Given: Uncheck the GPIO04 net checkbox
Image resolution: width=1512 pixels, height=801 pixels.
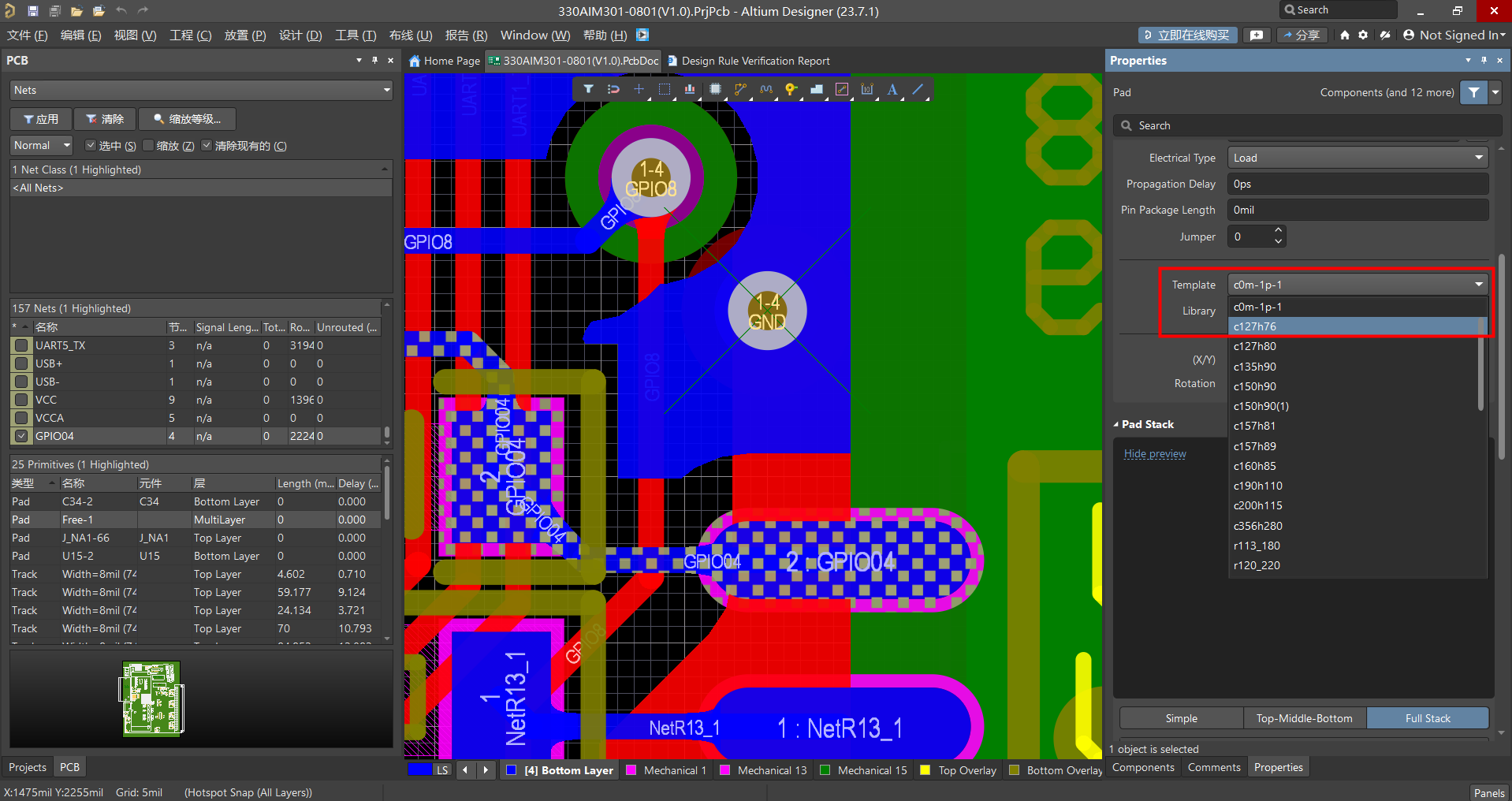Looking at the screenshot, I should (21, 436).
